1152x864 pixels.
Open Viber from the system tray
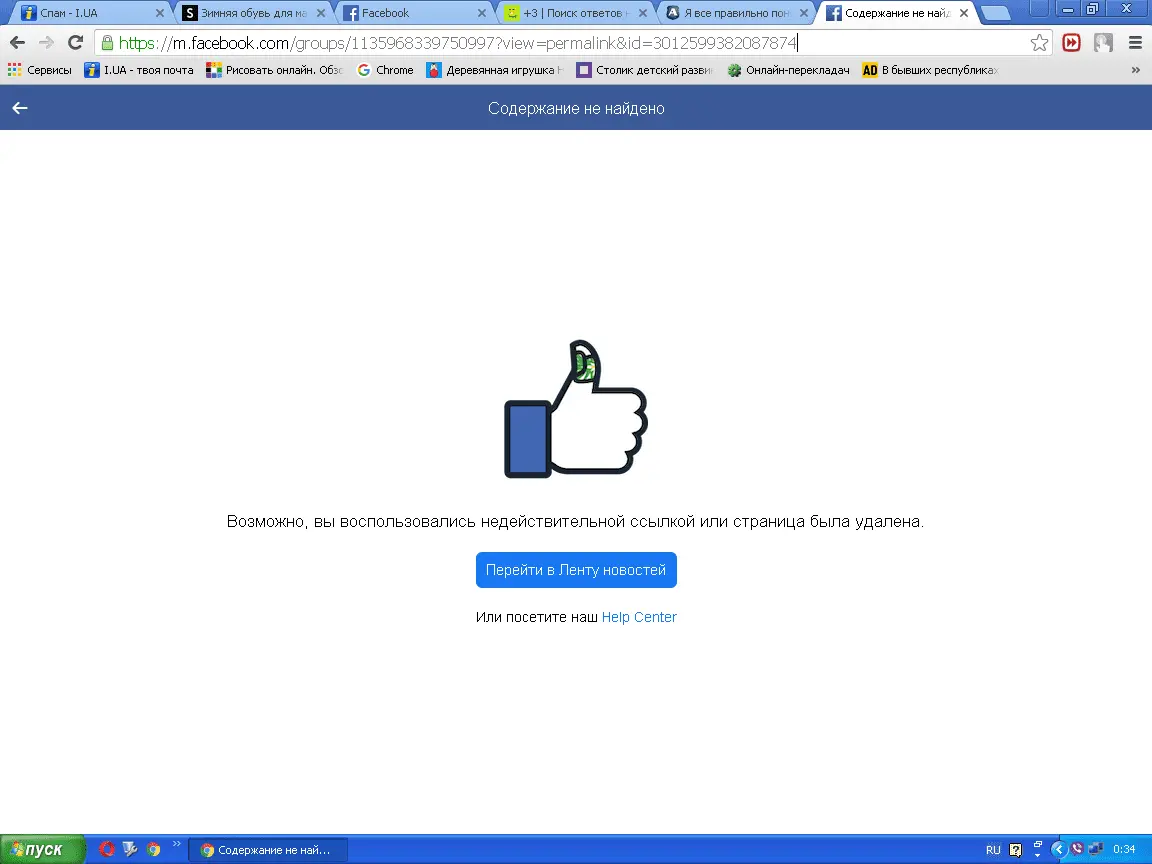1077,849
